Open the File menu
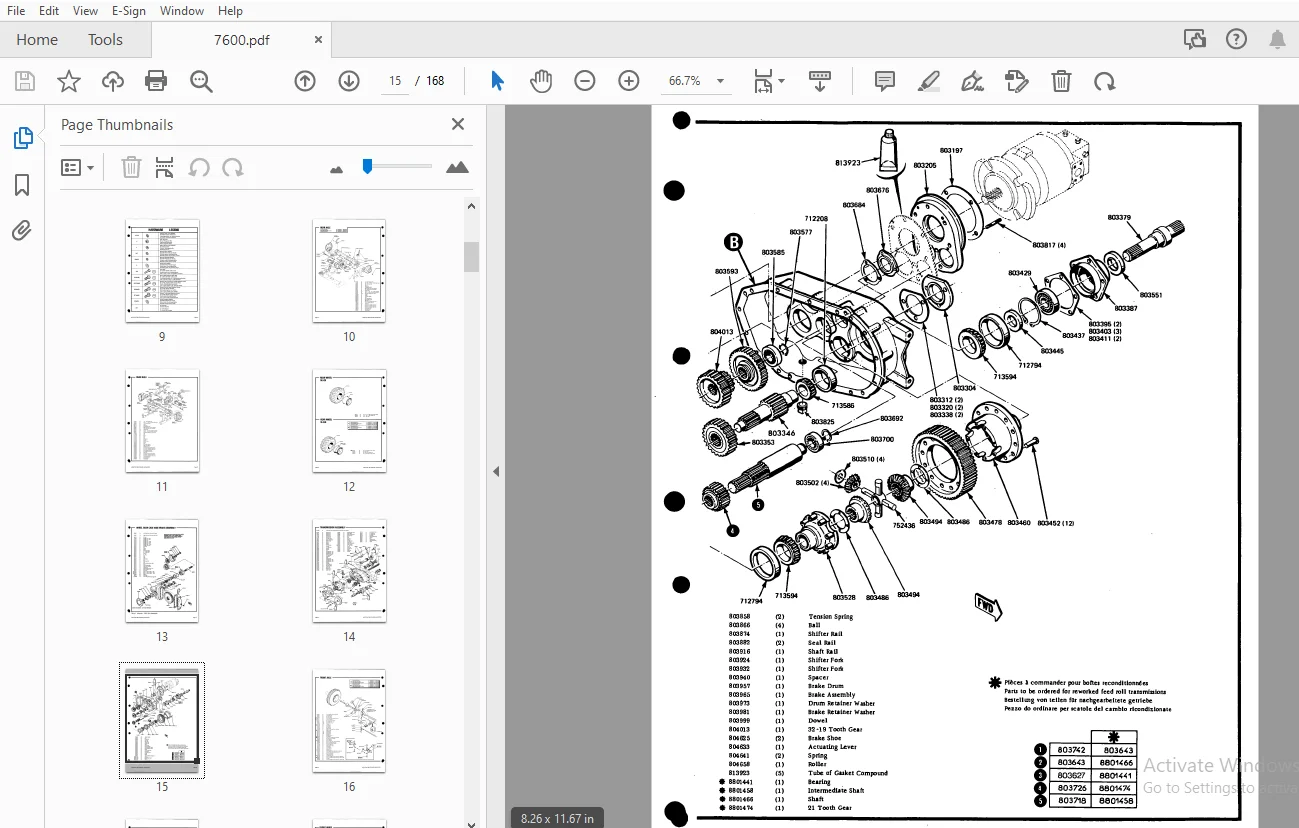 click(x=16, y=11)
